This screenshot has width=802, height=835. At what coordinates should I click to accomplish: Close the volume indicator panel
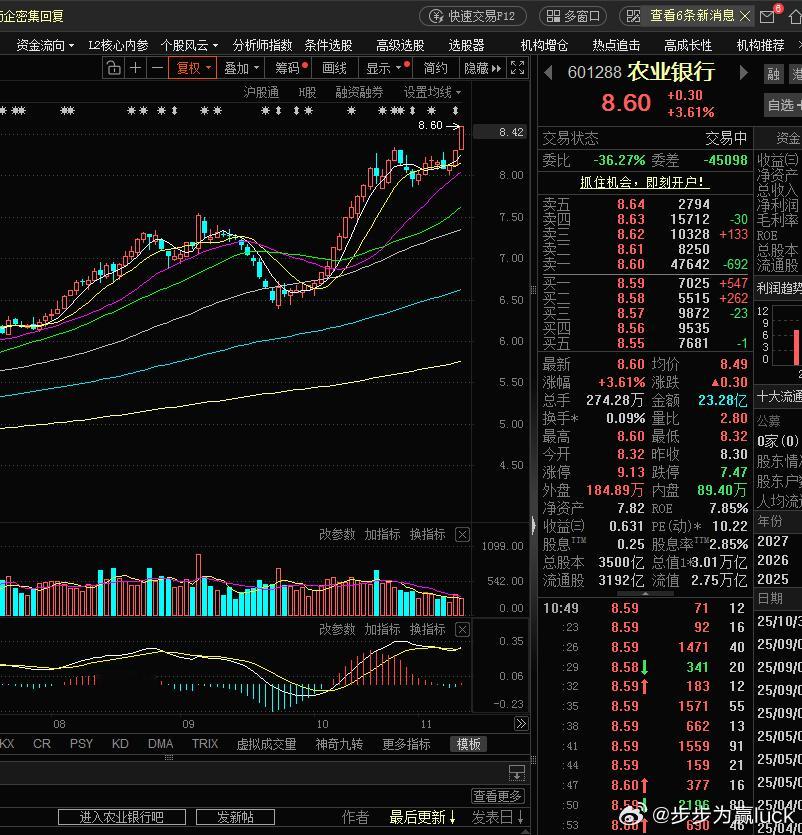click(x=462, y=535)
